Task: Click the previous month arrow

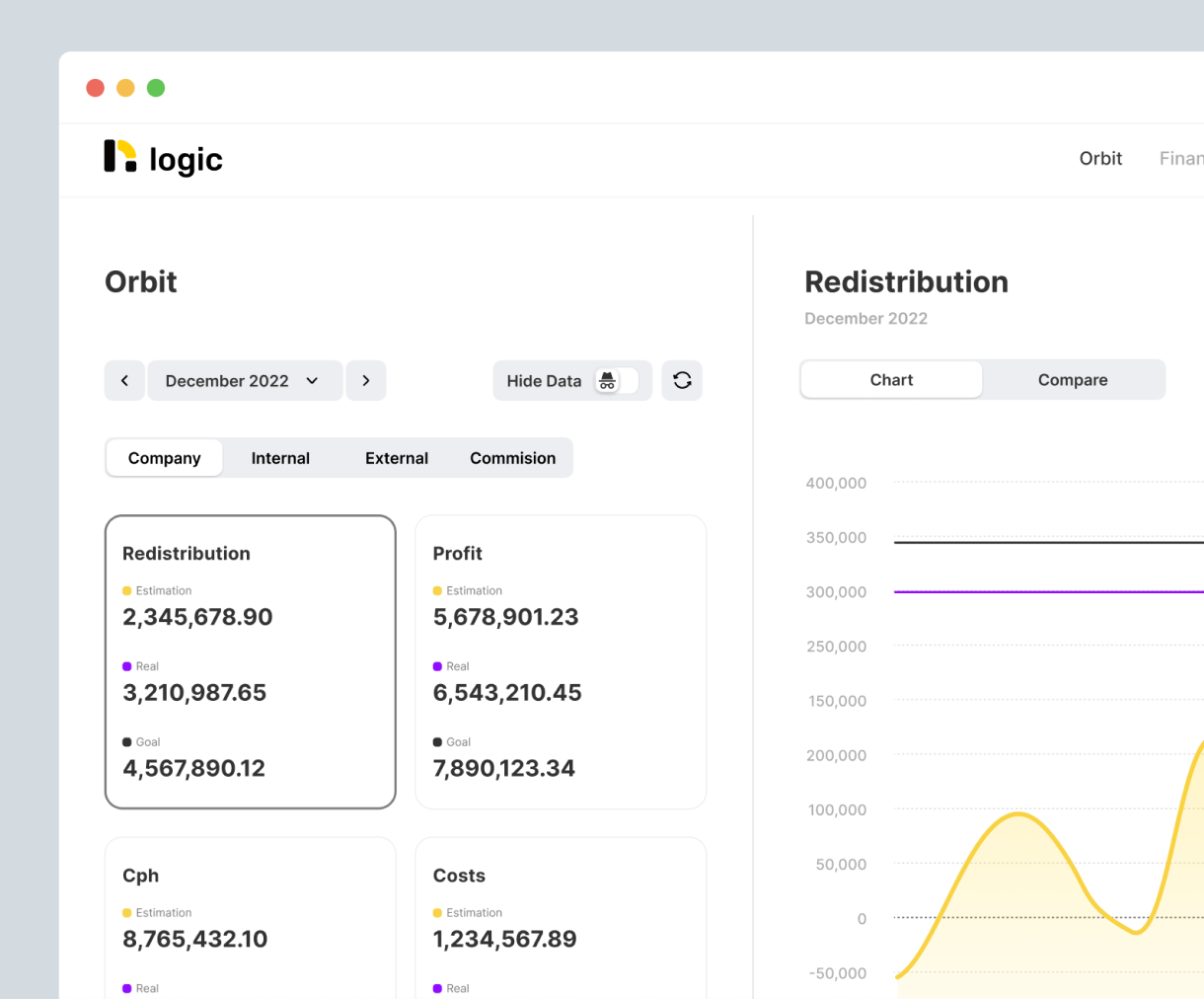Action: pos(124,380)
